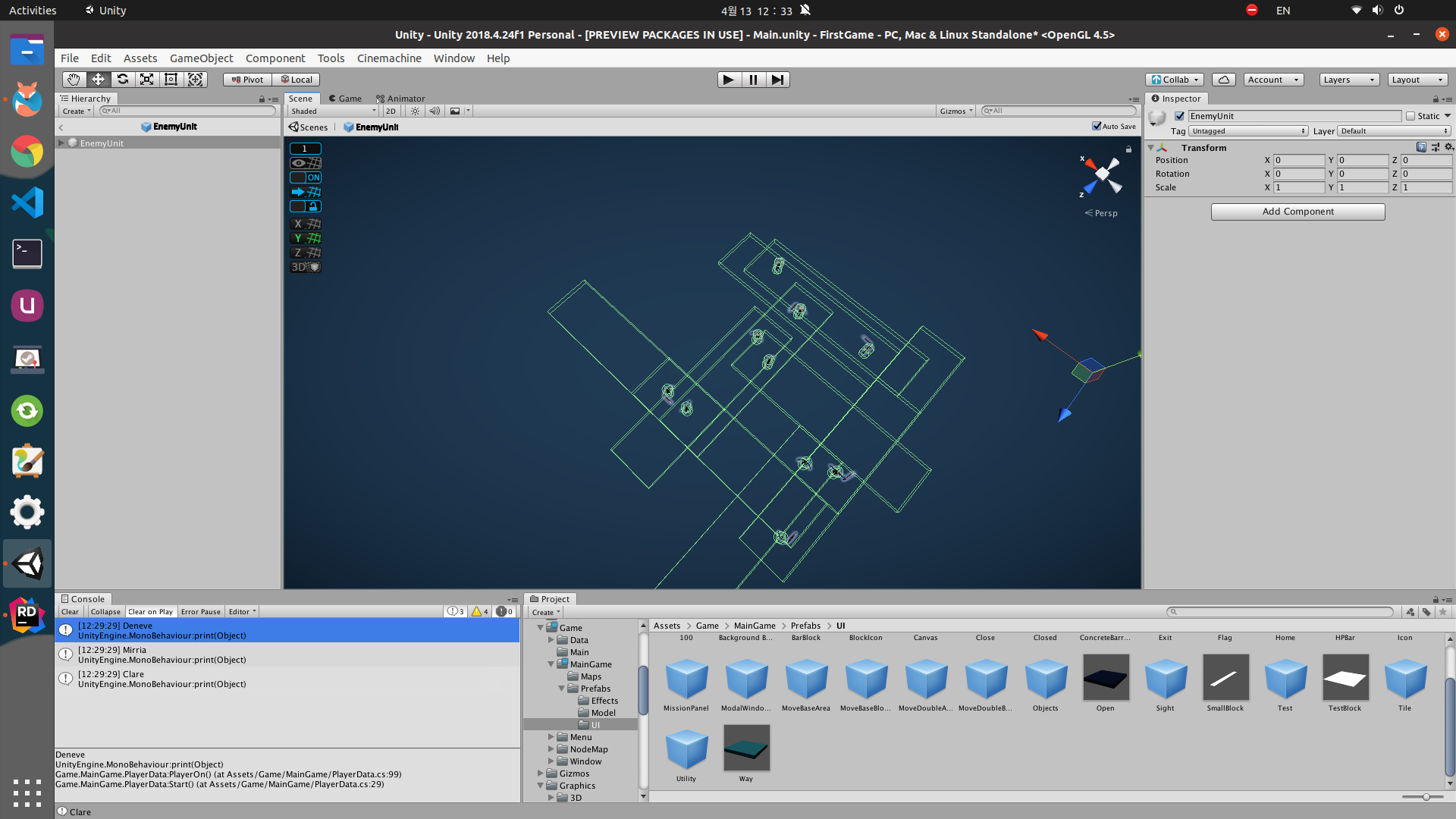Open the Gizmos dropdown
The height and width of the screenshot is (819, 1456).
956,111
